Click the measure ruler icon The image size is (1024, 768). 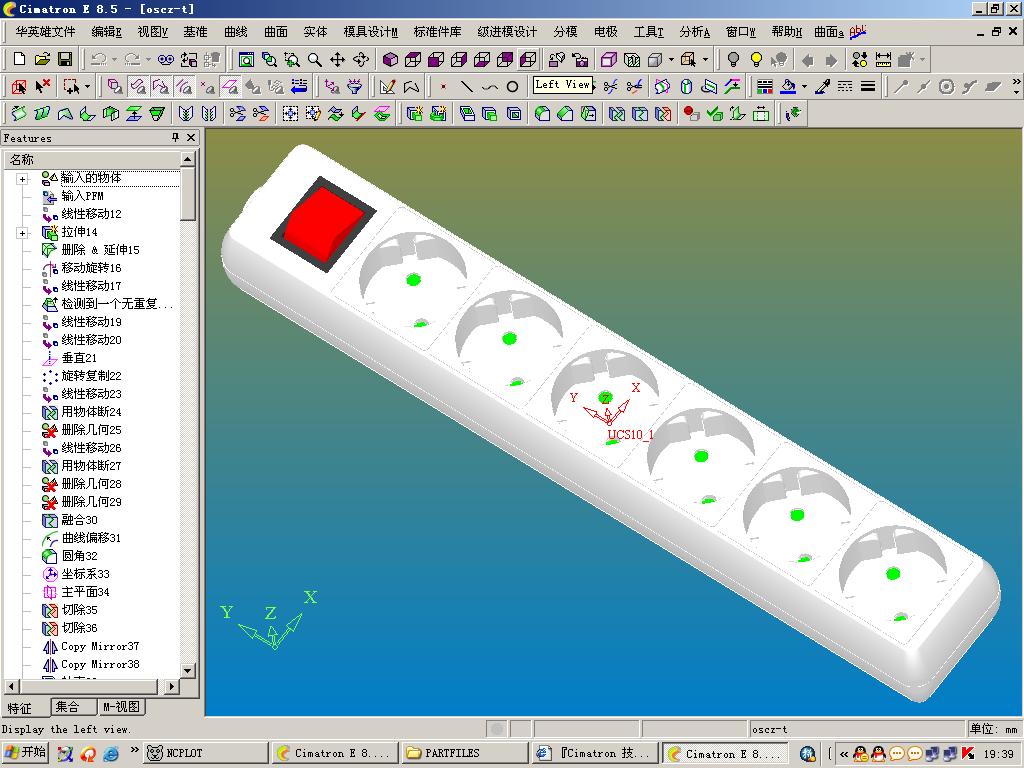point(883,60)
